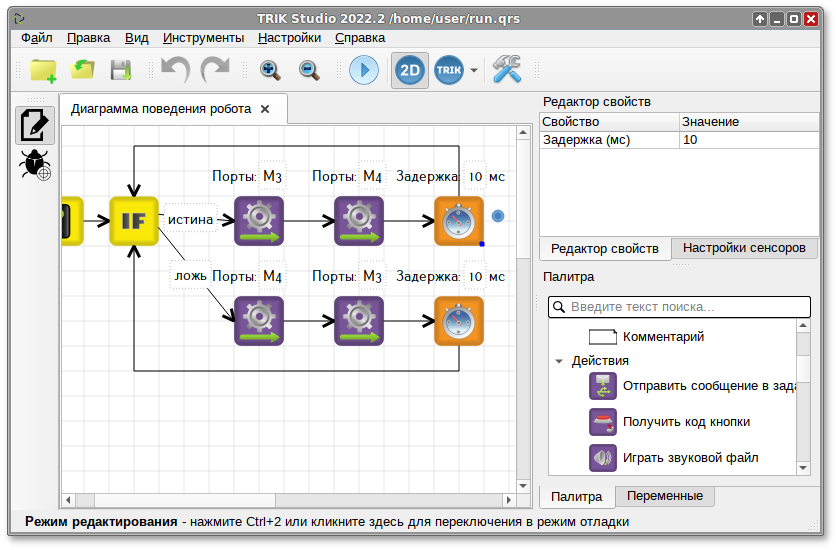
Task: Switch to the debug mode bug icon
Action: (36, 165)
